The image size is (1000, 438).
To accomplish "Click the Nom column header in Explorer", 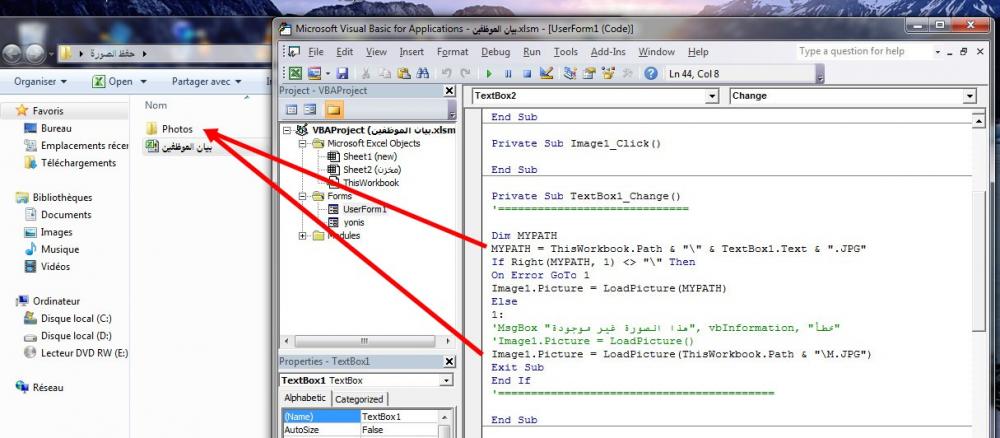I will 156,105.
